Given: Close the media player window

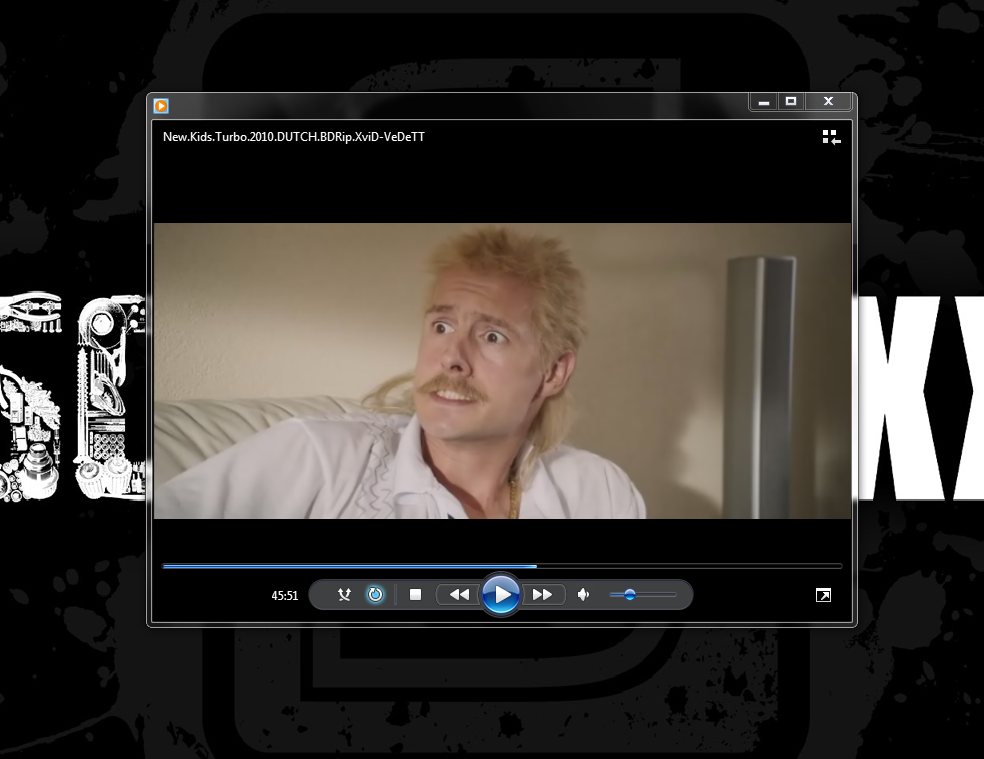Looking at the screenshot, I should pyautogui.click(x=828, y=102).
